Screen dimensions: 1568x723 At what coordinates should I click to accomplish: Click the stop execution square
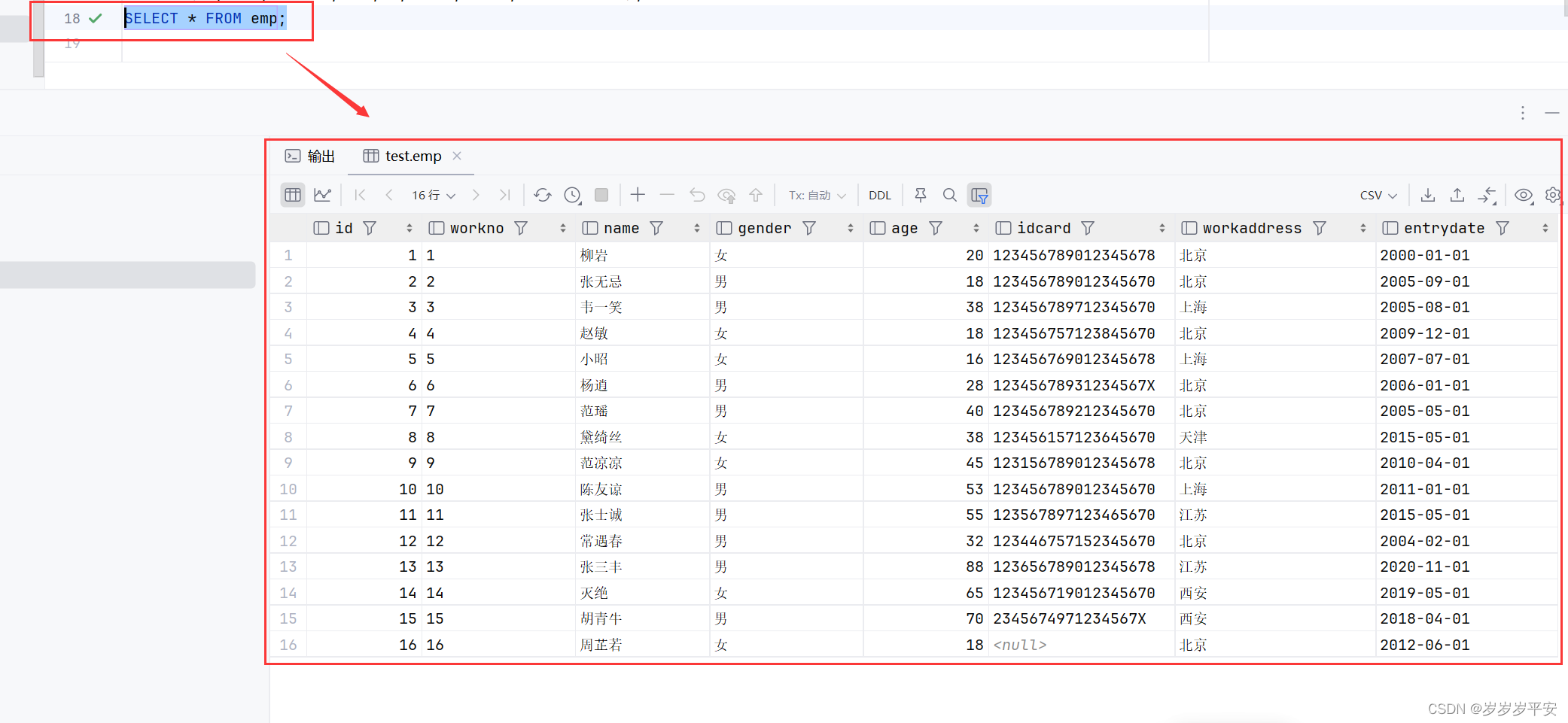pyautogui.click(x=601, y=195)
